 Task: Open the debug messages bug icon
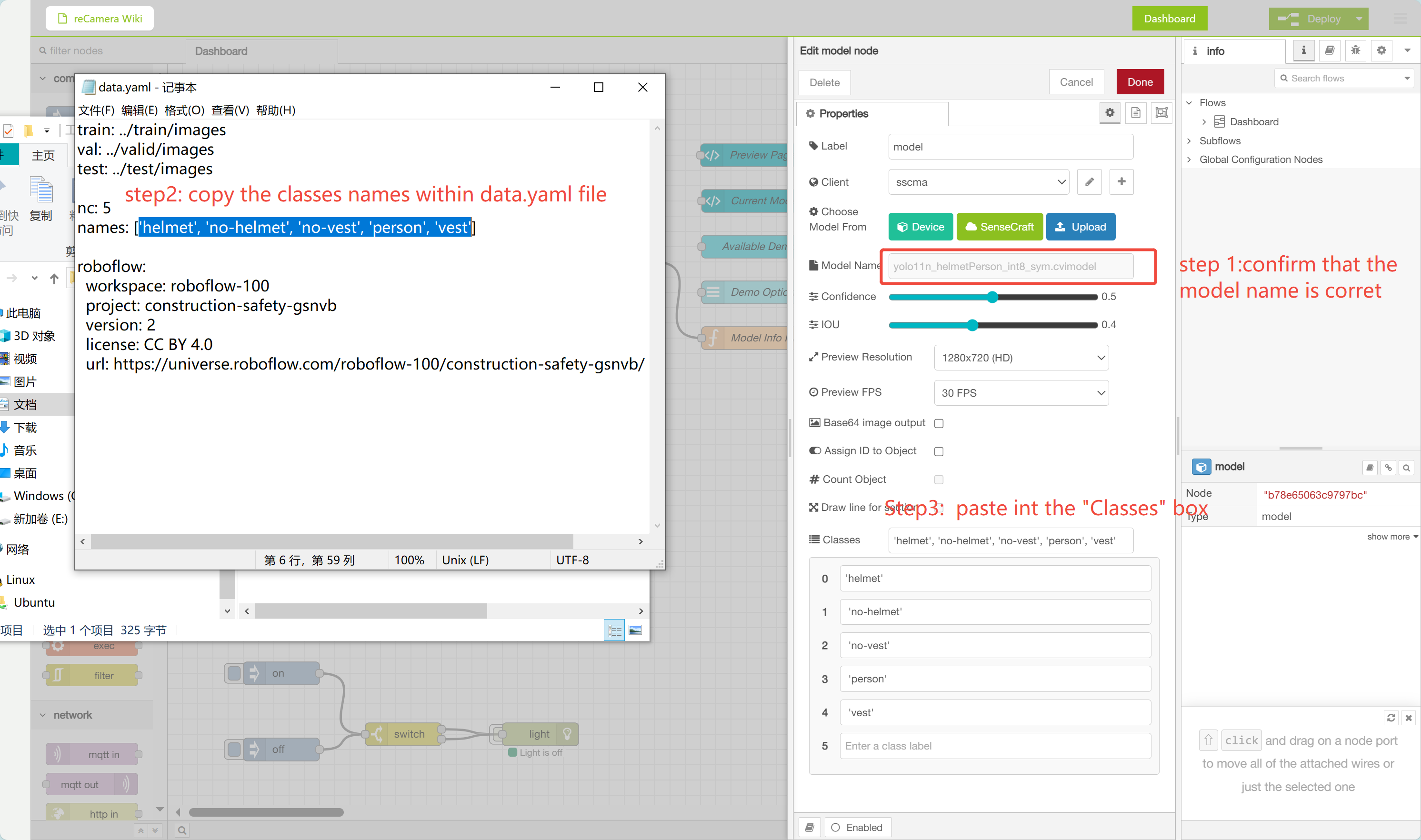(x=1355, y=50)
